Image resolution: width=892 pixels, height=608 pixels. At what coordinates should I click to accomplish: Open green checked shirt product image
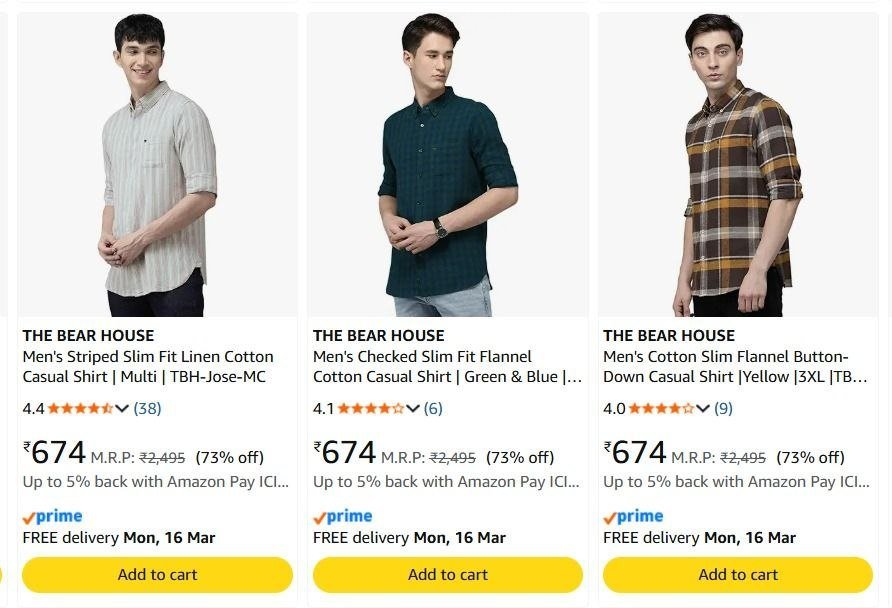pos(447,165)
